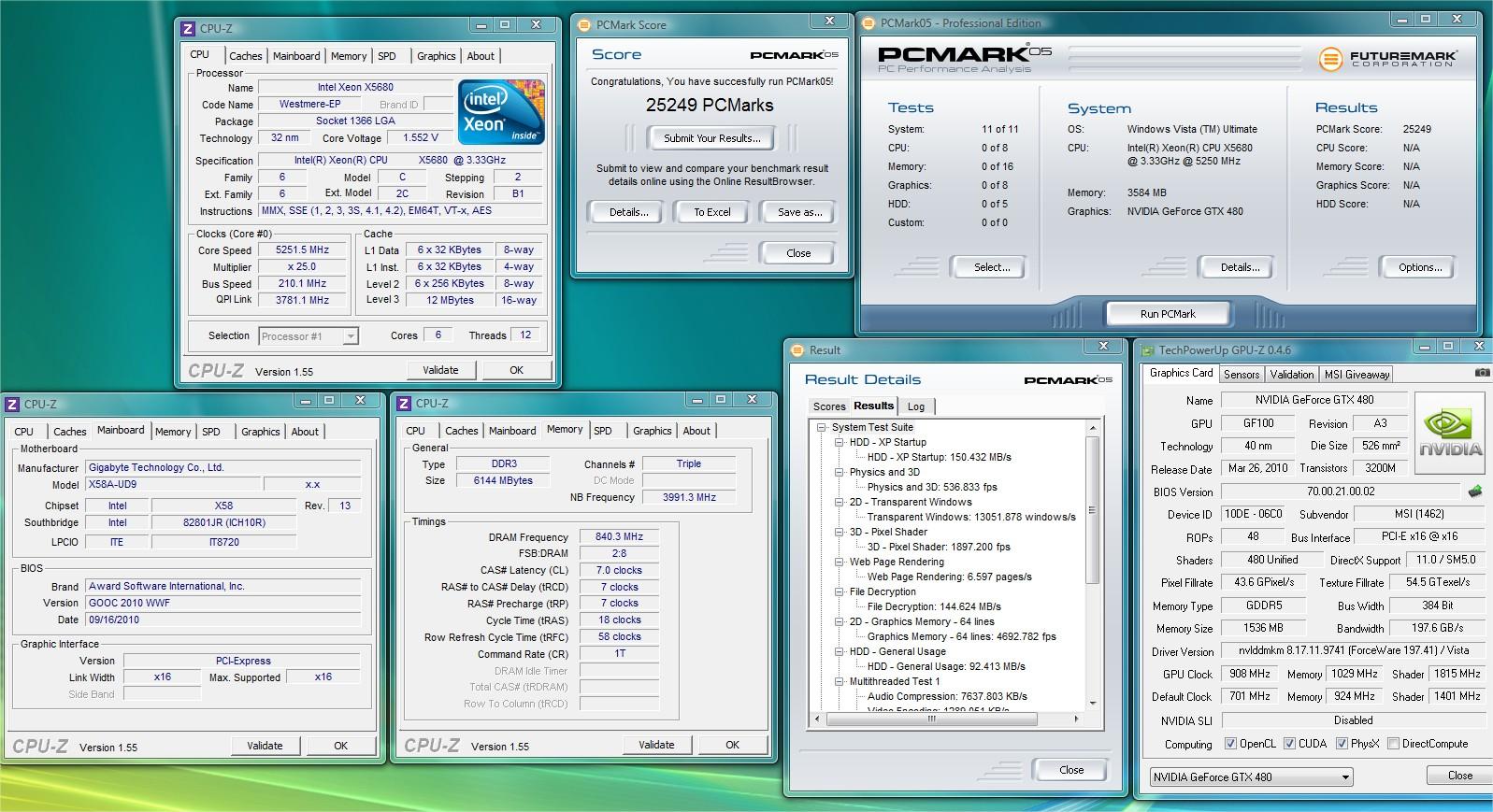The width and height of the screenshot is (1493, 812).
Task: Enable the DirectCompute checkbox in GPU-Z
Action: point(1394,744)
